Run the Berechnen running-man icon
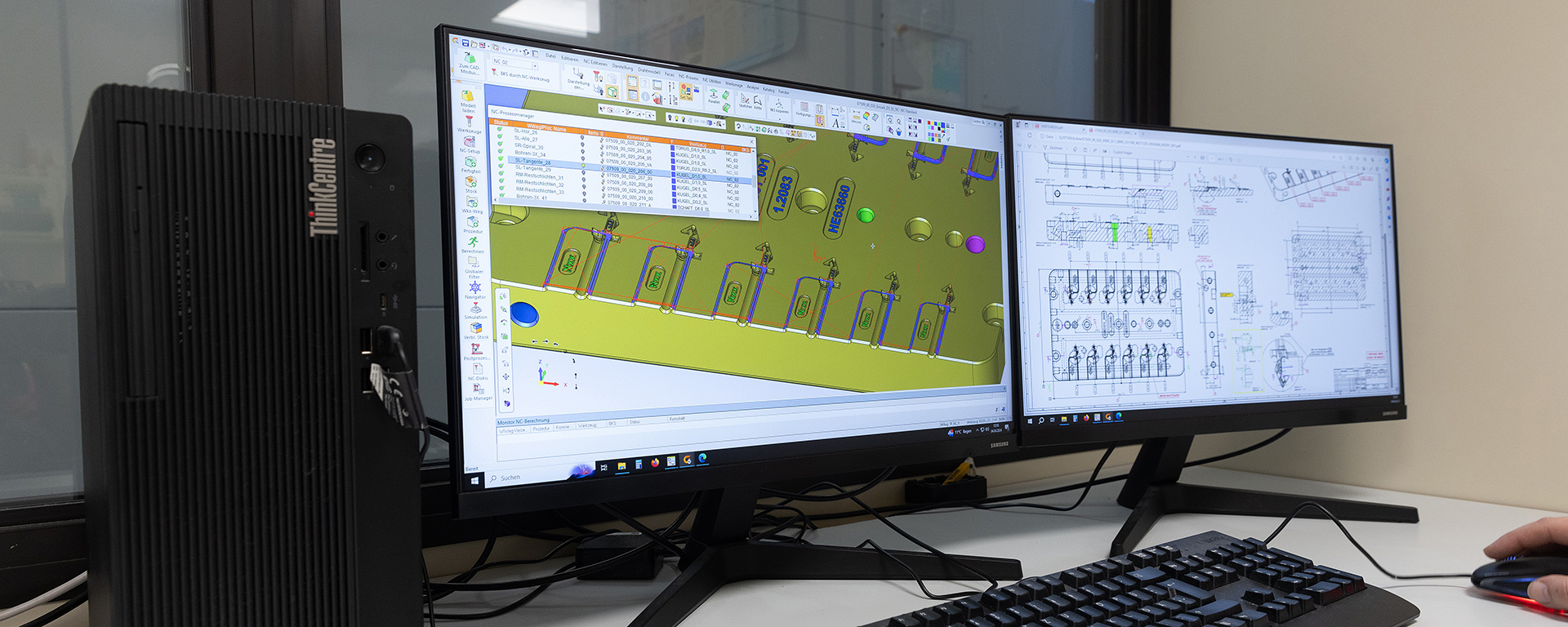This screenshot has height=627, width=1568. (473, 245)
